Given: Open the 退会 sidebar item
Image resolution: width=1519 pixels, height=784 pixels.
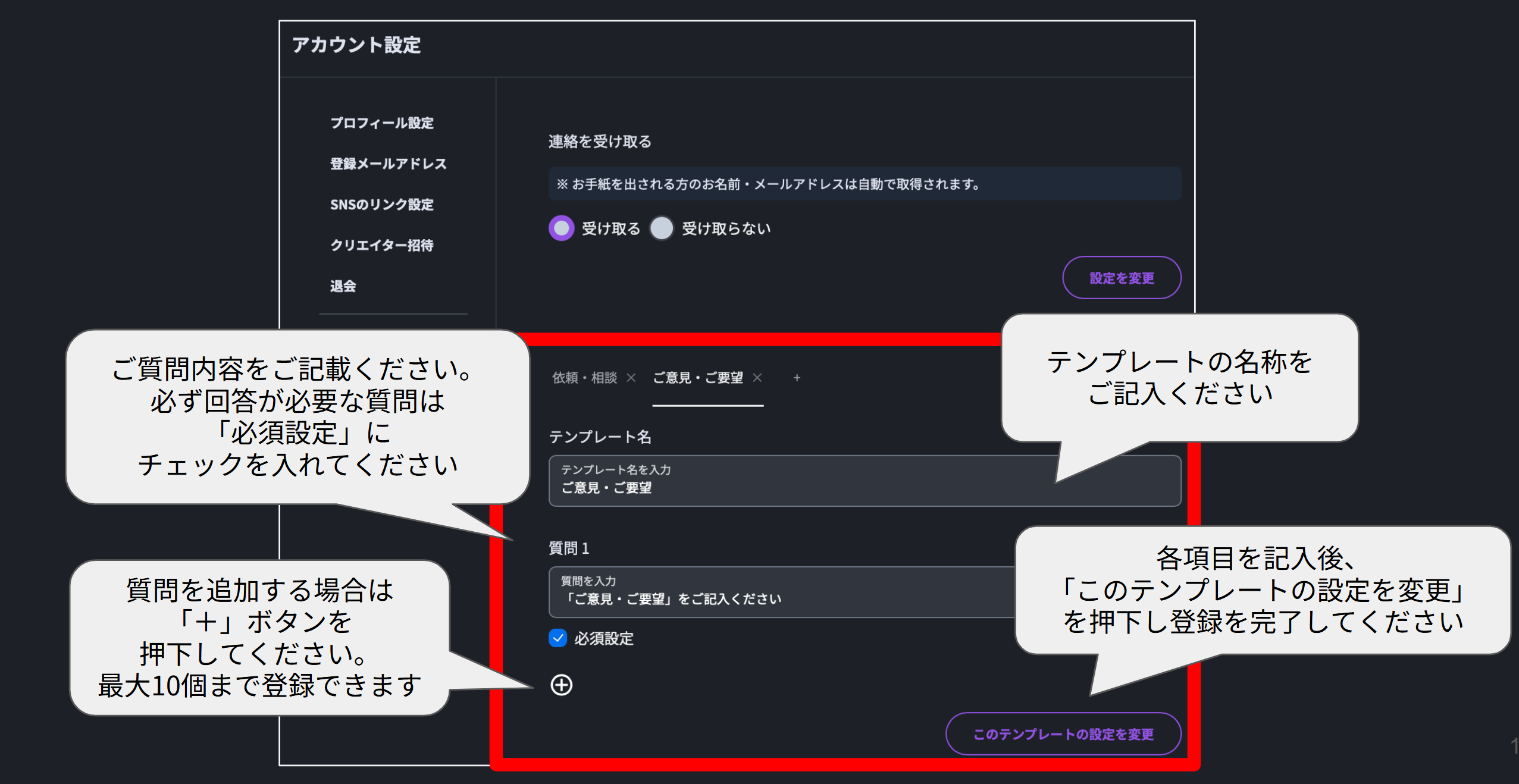Looking at the screenshot, I should [343, 286].
